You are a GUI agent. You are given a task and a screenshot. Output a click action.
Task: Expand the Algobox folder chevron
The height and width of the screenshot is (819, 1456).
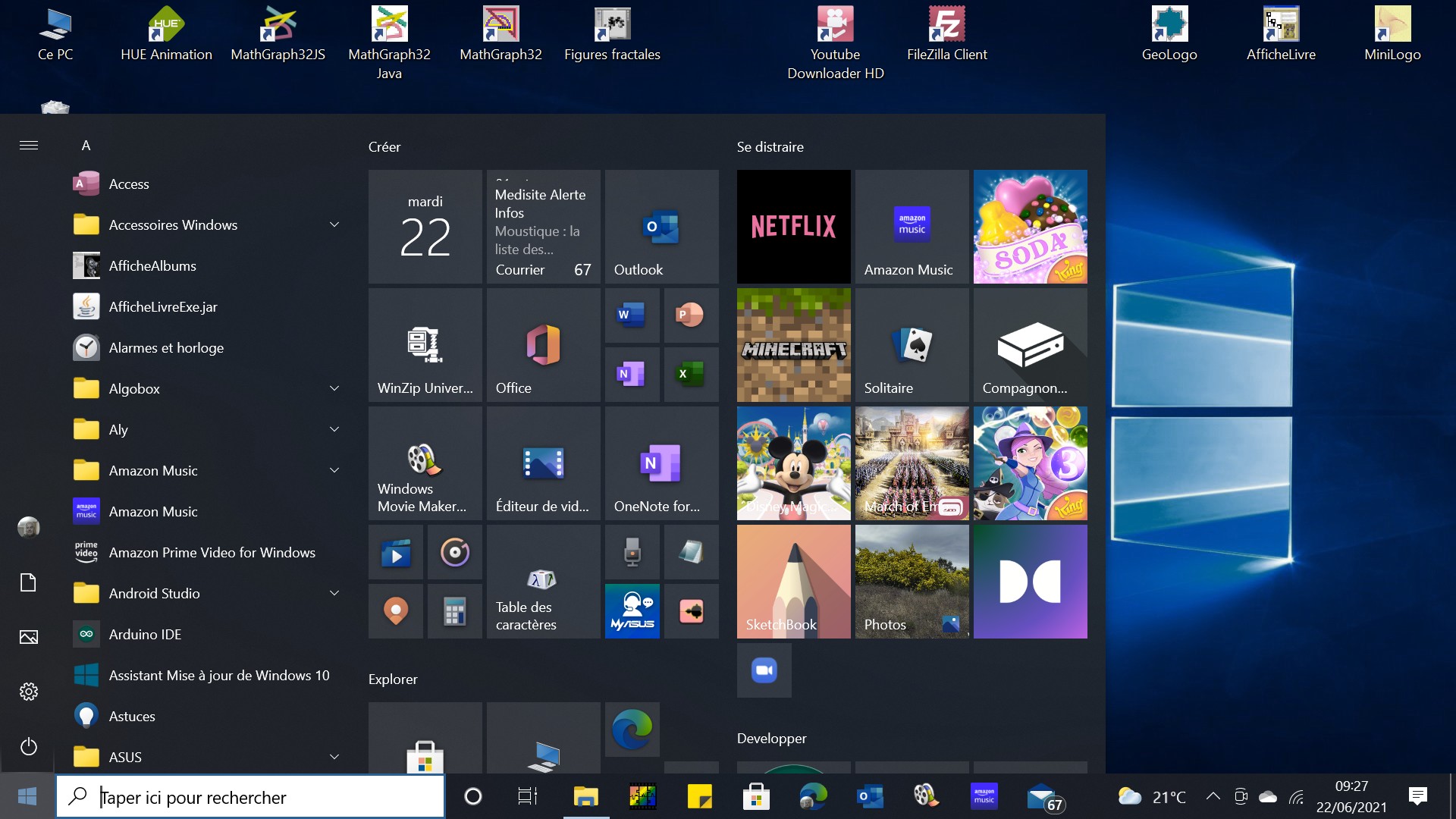[334, 389]
